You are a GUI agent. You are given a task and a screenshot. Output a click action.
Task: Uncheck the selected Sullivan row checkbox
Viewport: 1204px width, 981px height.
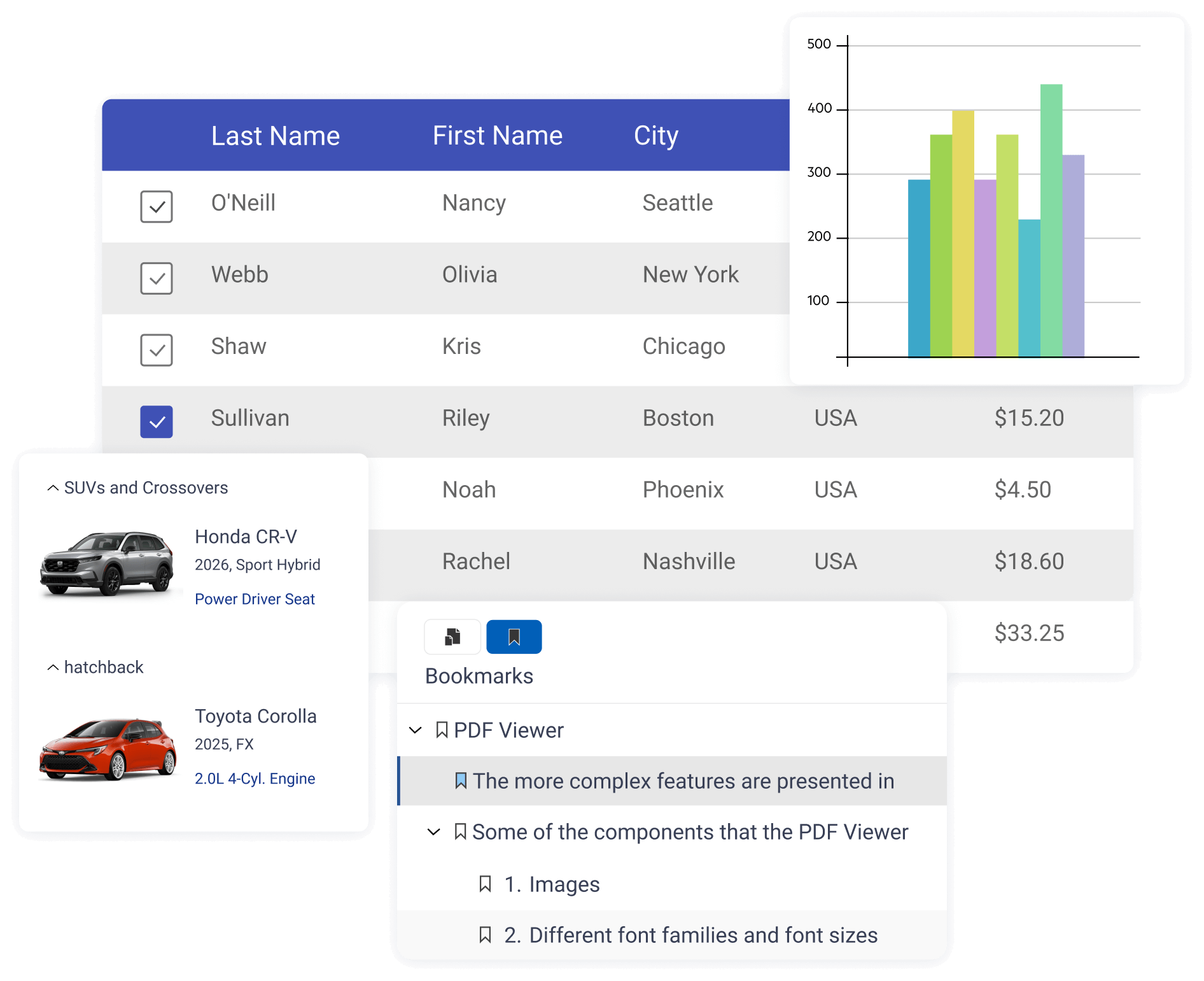(157, 421)
